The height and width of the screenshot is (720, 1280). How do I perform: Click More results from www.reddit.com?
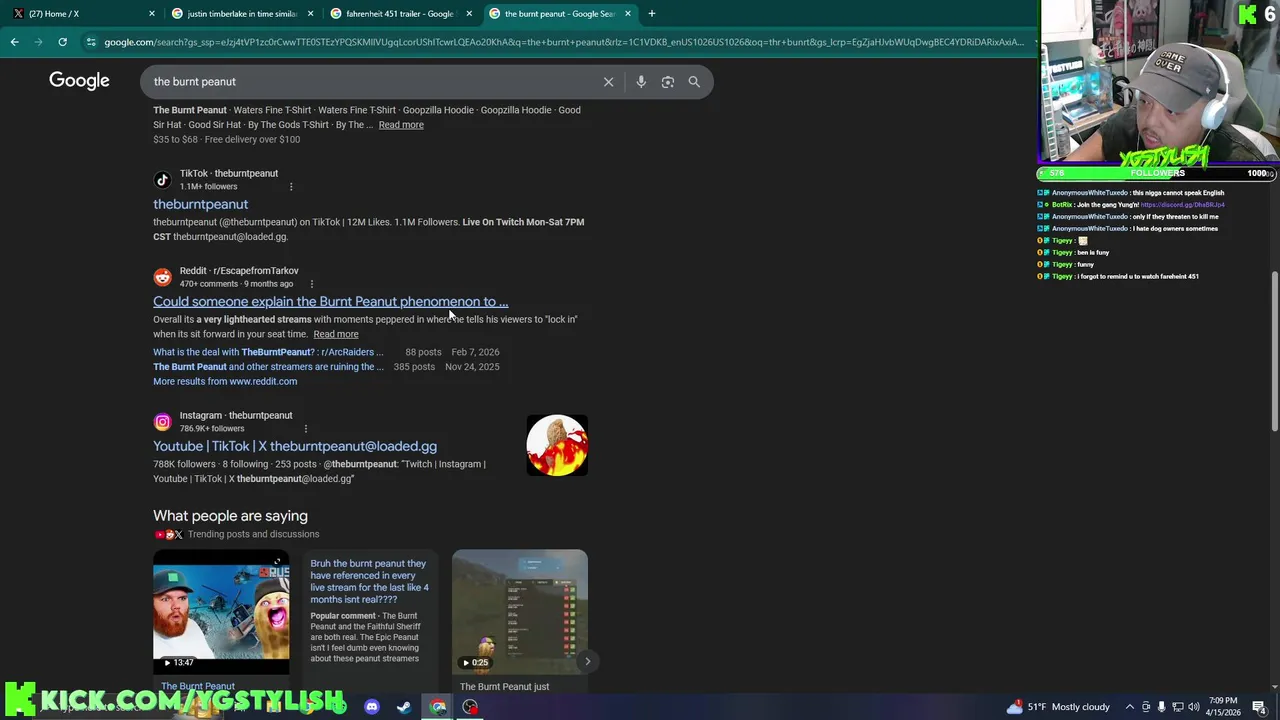coord(225,381)
